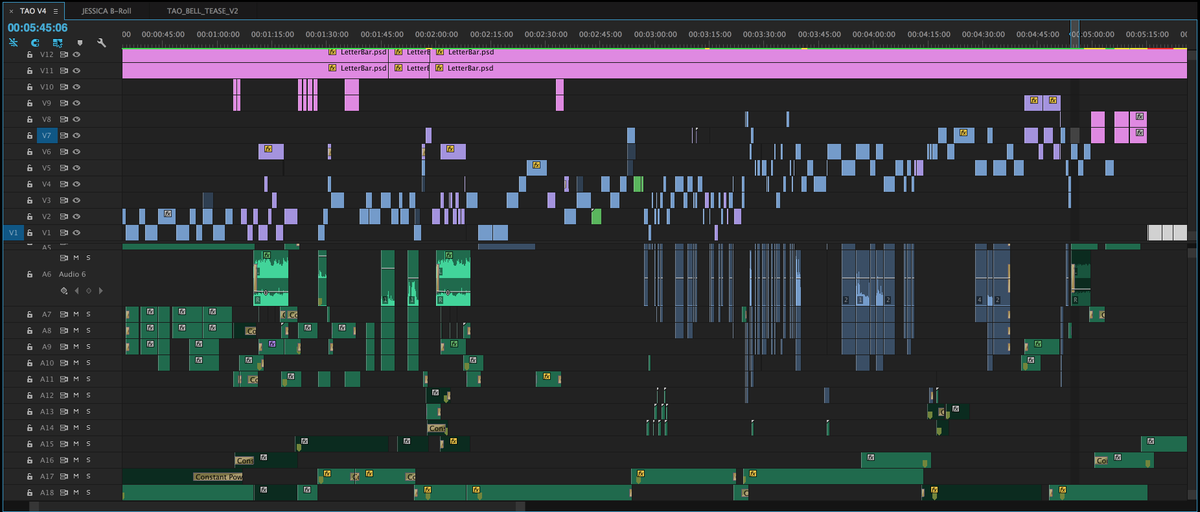This screenshot has width=1200, height=512.
Task: Add keyframe diamond on A6
Action: coord(88,291)
